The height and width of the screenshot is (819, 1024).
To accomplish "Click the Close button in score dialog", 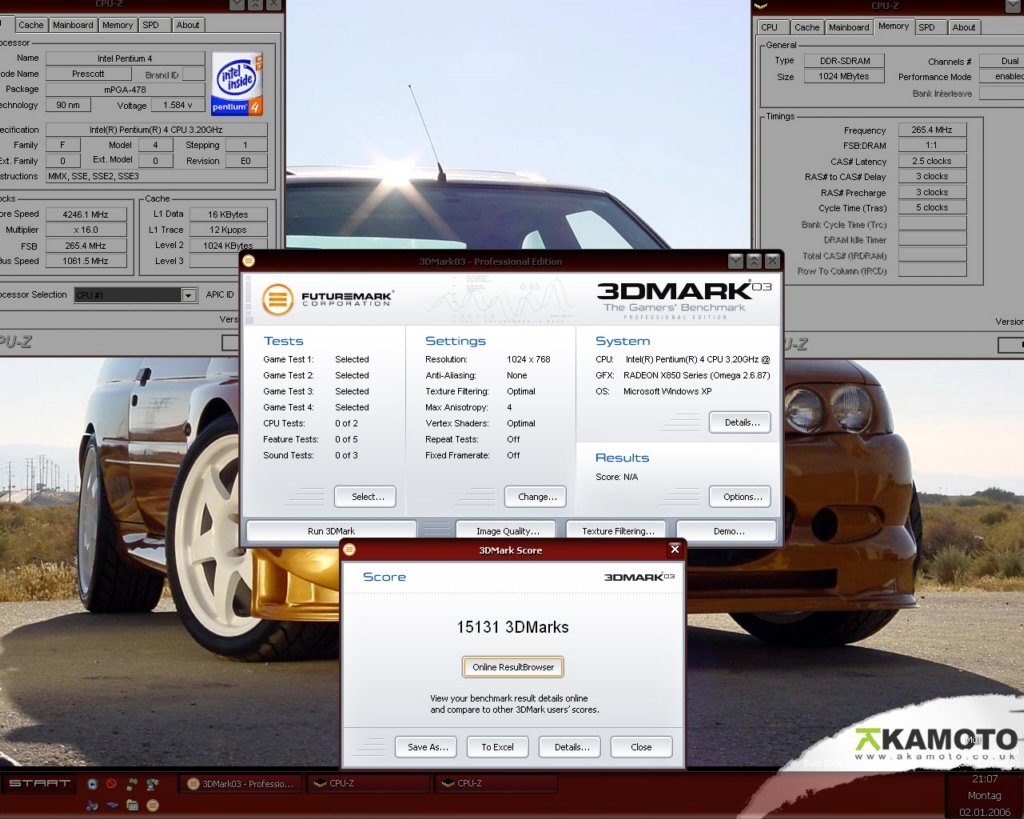I will 641,747.
